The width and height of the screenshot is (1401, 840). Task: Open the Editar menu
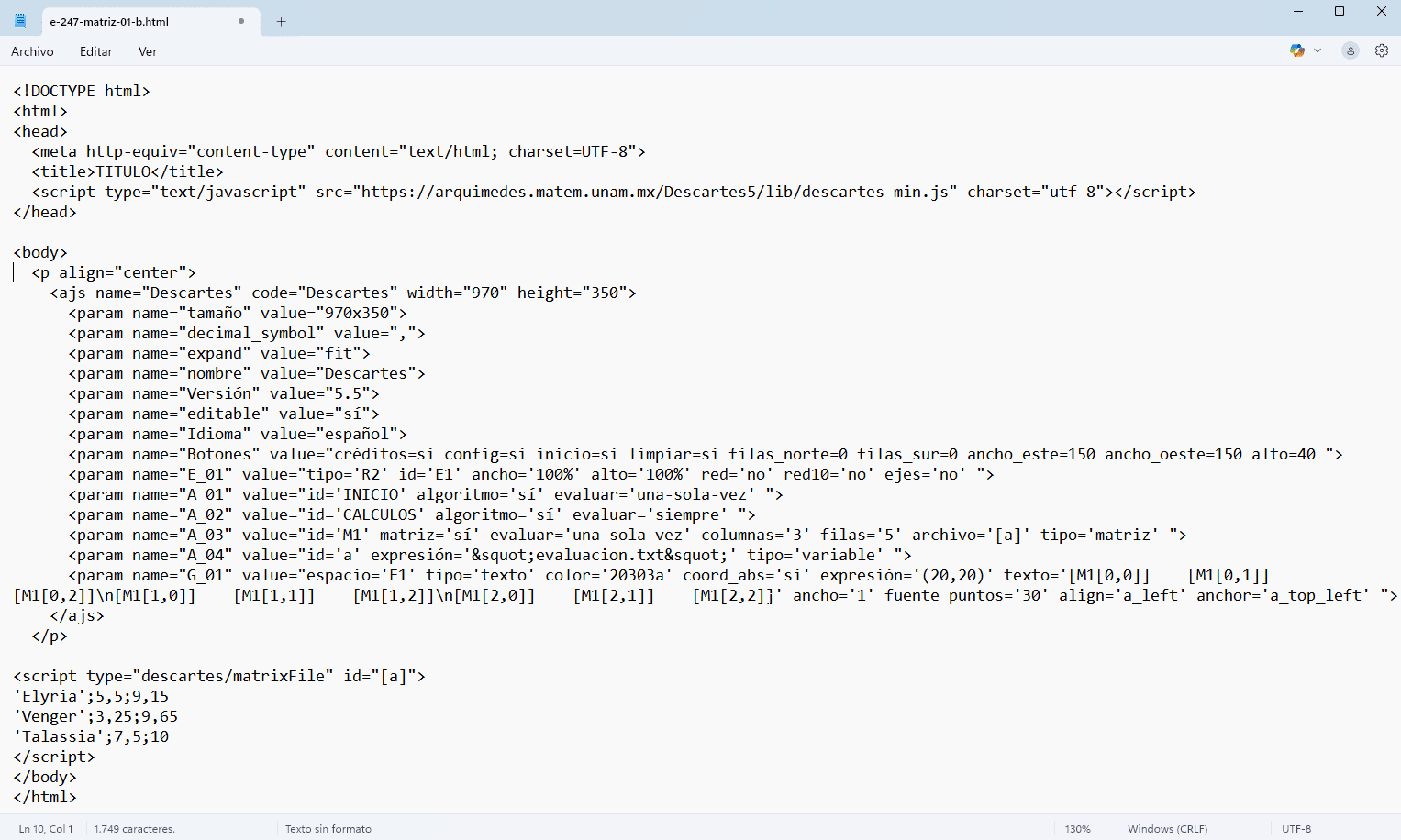[95, 51]
